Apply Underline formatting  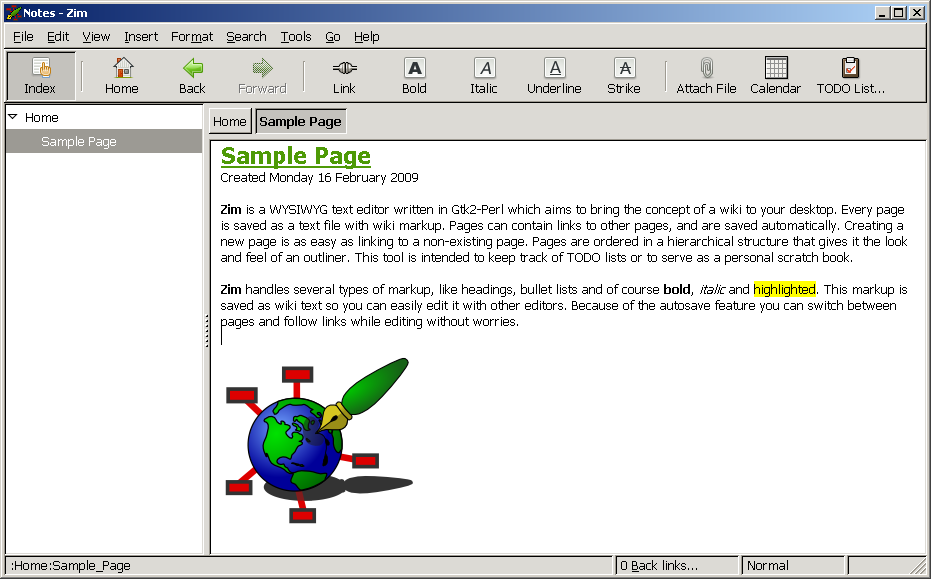coord(554,76)
